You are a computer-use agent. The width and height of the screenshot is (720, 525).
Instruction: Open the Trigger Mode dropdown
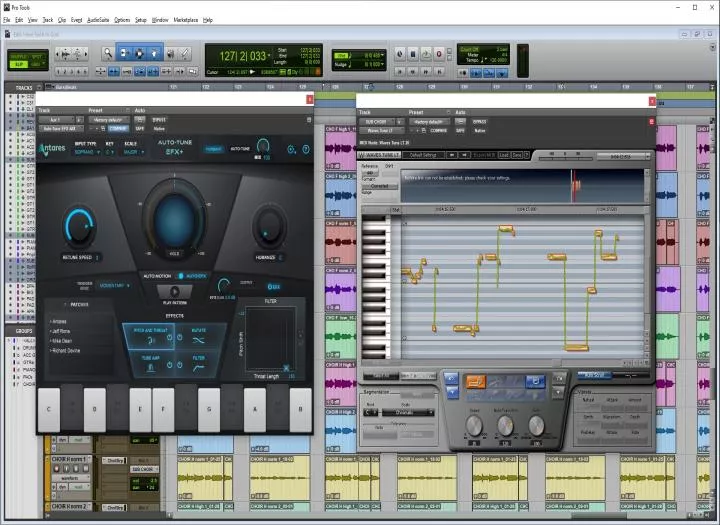click(x=114, y=286)
